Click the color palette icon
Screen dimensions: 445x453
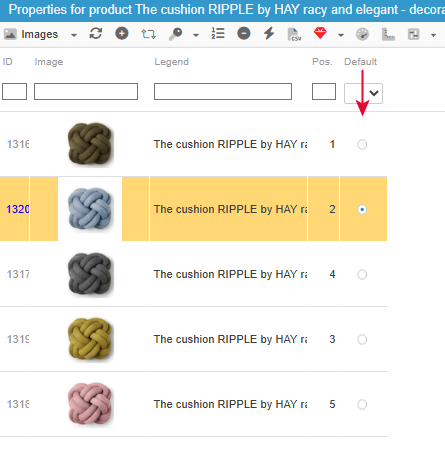362,34
